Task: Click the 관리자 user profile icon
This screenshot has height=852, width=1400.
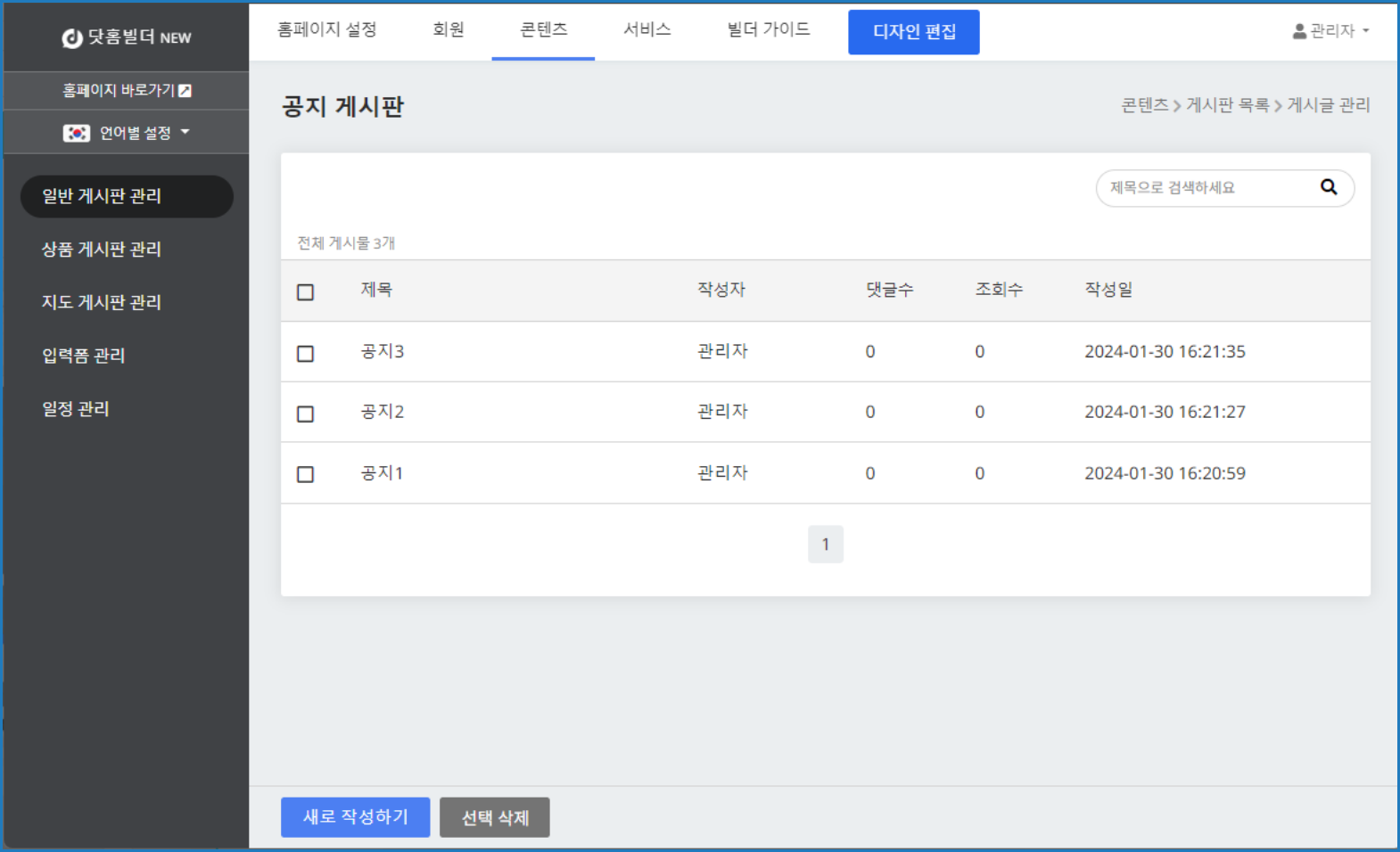Action: (1299, 31)
